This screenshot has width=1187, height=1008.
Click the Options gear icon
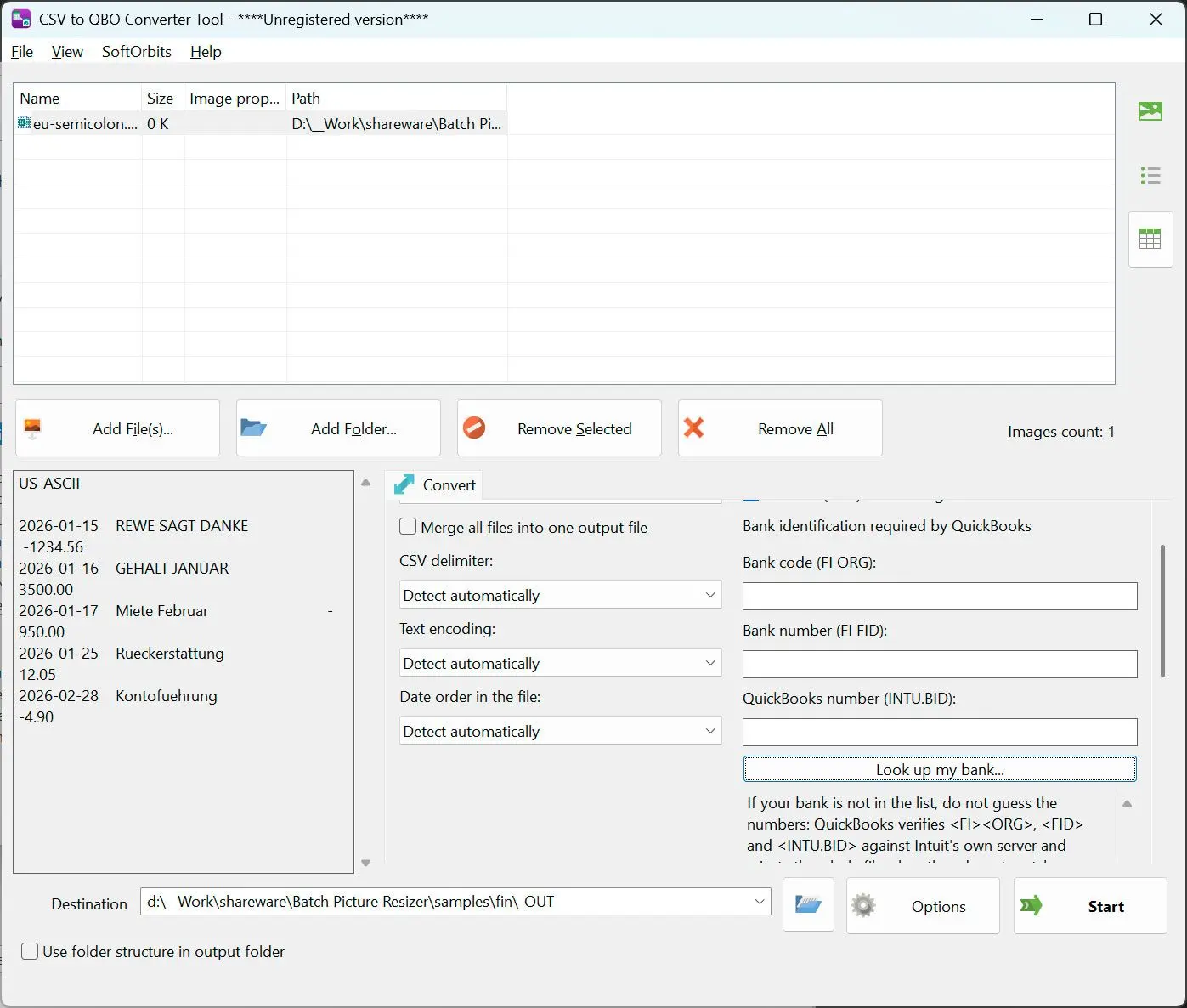click(x=863, y=905)
